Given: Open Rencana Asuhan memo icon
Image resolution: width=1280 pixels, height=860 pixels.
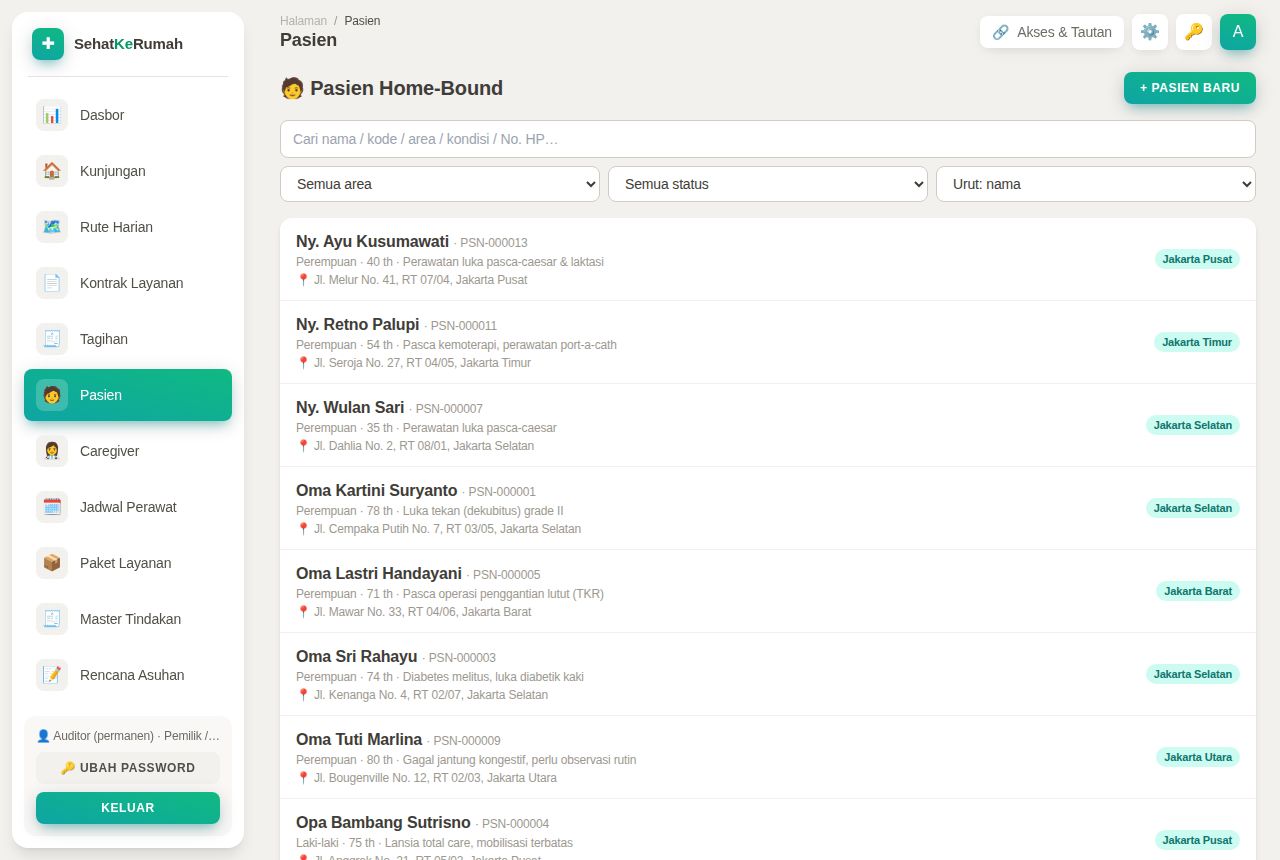Looking at the screenshot, I should tap(52, 675).
